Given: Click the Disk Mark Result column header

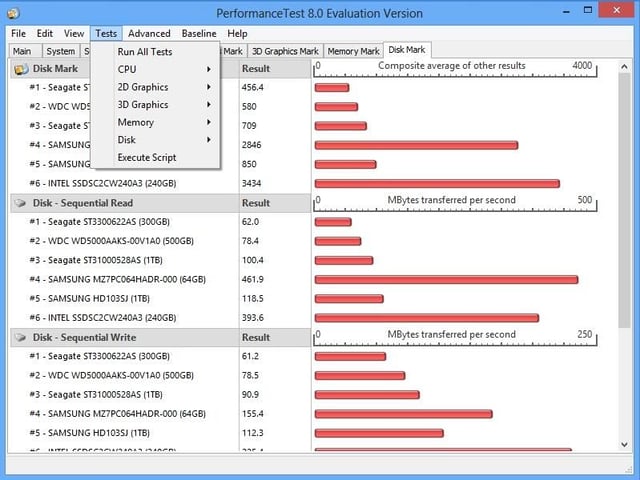Looking at the screenshot, I should (275, 69).
